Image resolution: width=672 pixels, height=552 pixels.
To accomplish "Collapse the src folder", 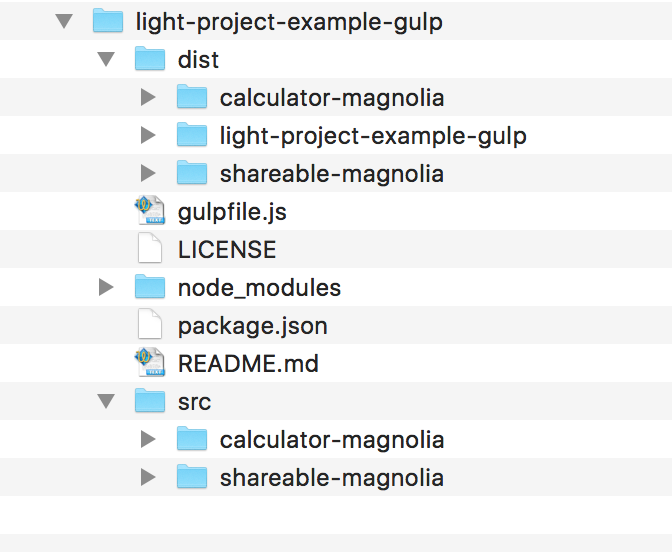I will pos(107,401).
